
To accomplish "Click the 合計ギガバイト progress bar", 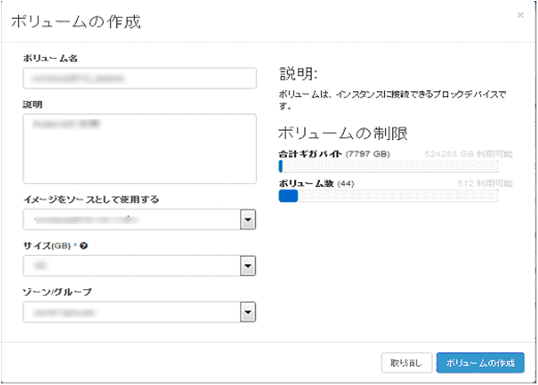I will [388, 166].
